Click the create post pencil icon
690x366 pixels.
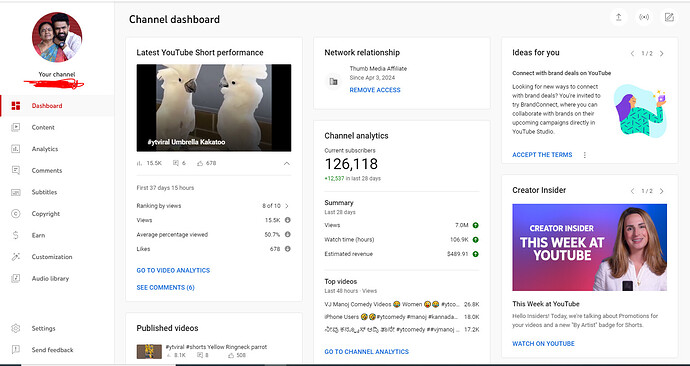[669, 17]
